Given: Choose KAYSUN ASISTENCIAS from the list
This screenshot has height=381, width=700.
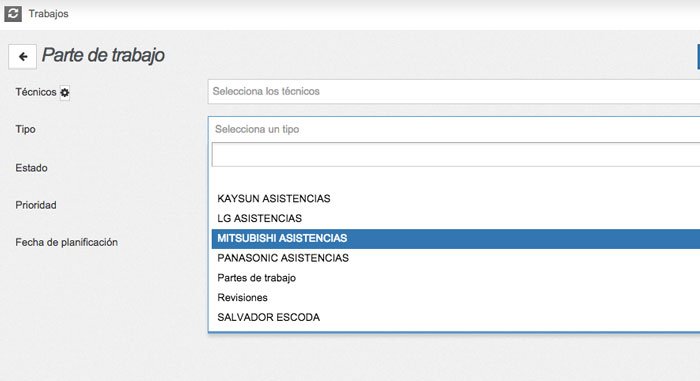Looking at the screenshot, I should click(x=456, y=198).
